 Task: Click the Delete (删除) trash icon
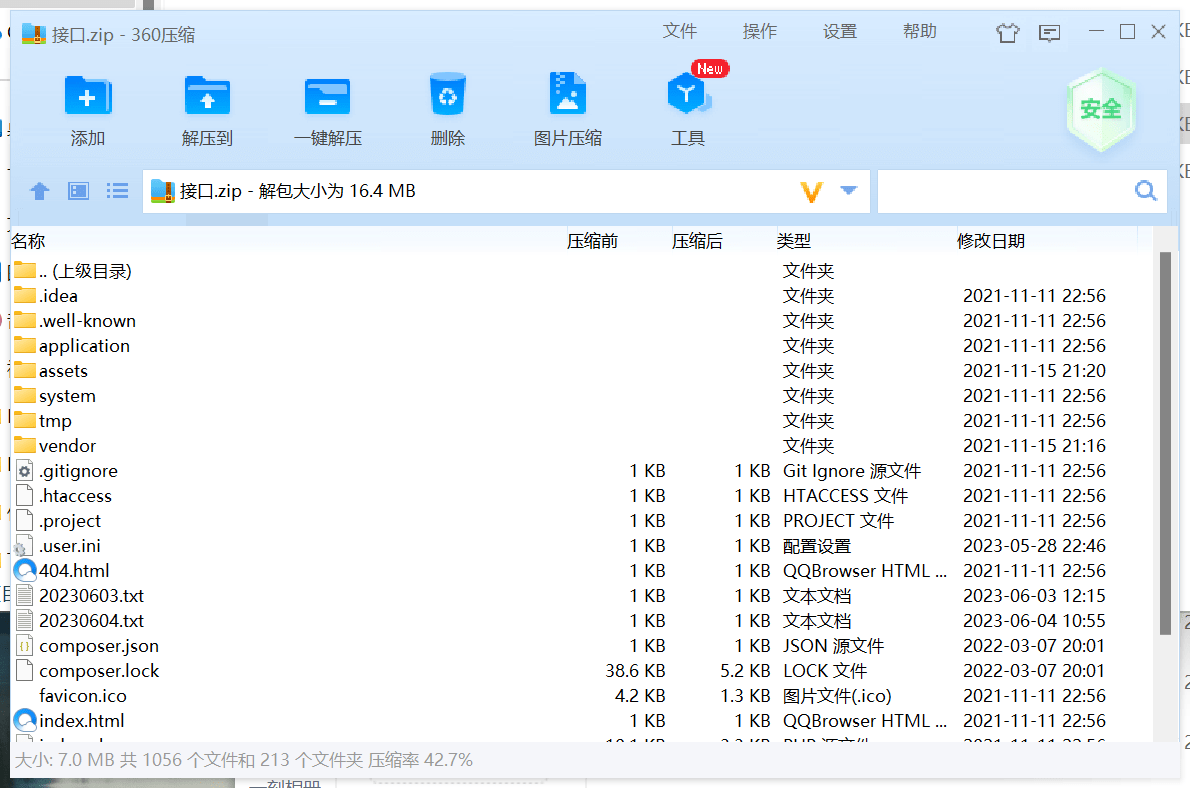(x=447, y=95)
